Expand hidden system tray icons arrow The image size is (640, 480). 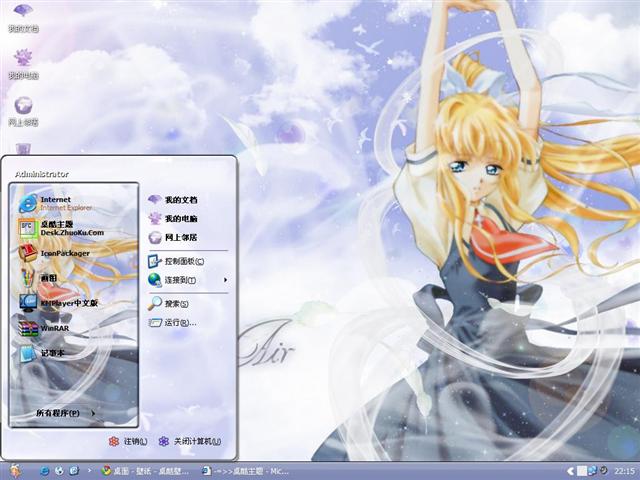pyautogui.click(x=571, y=471)
